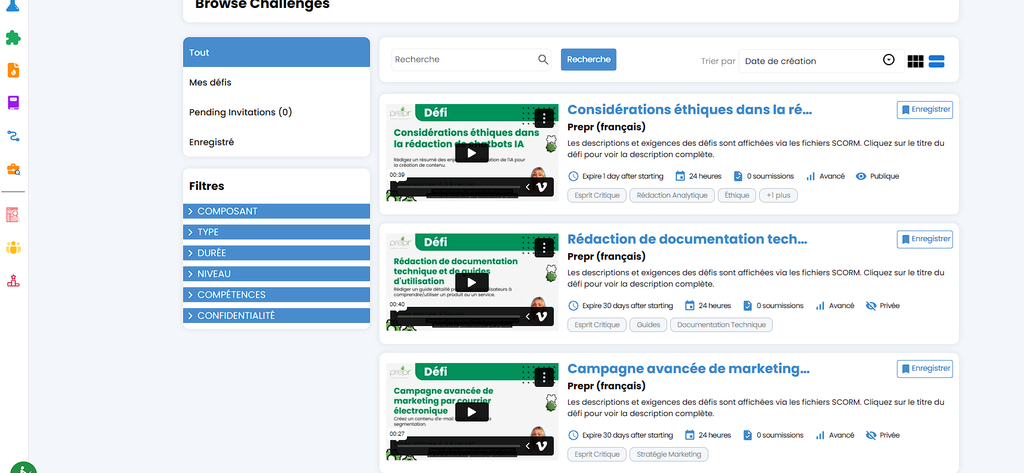Click the Documentation Technique tag

pos(721,325)
